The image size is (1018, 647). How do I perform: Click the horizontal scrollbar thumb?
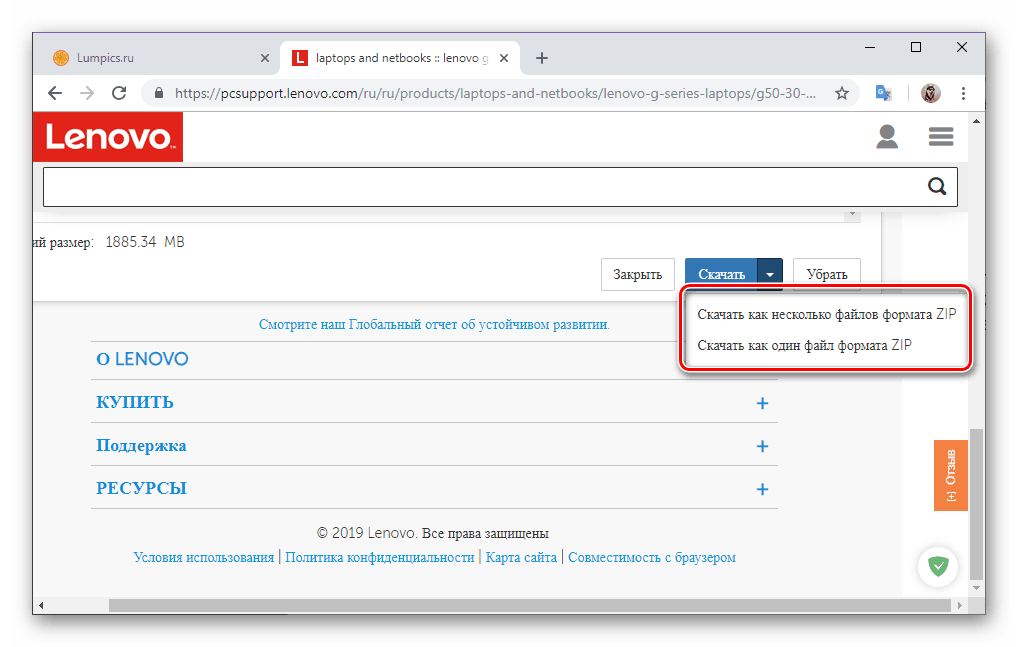point(530,605)
